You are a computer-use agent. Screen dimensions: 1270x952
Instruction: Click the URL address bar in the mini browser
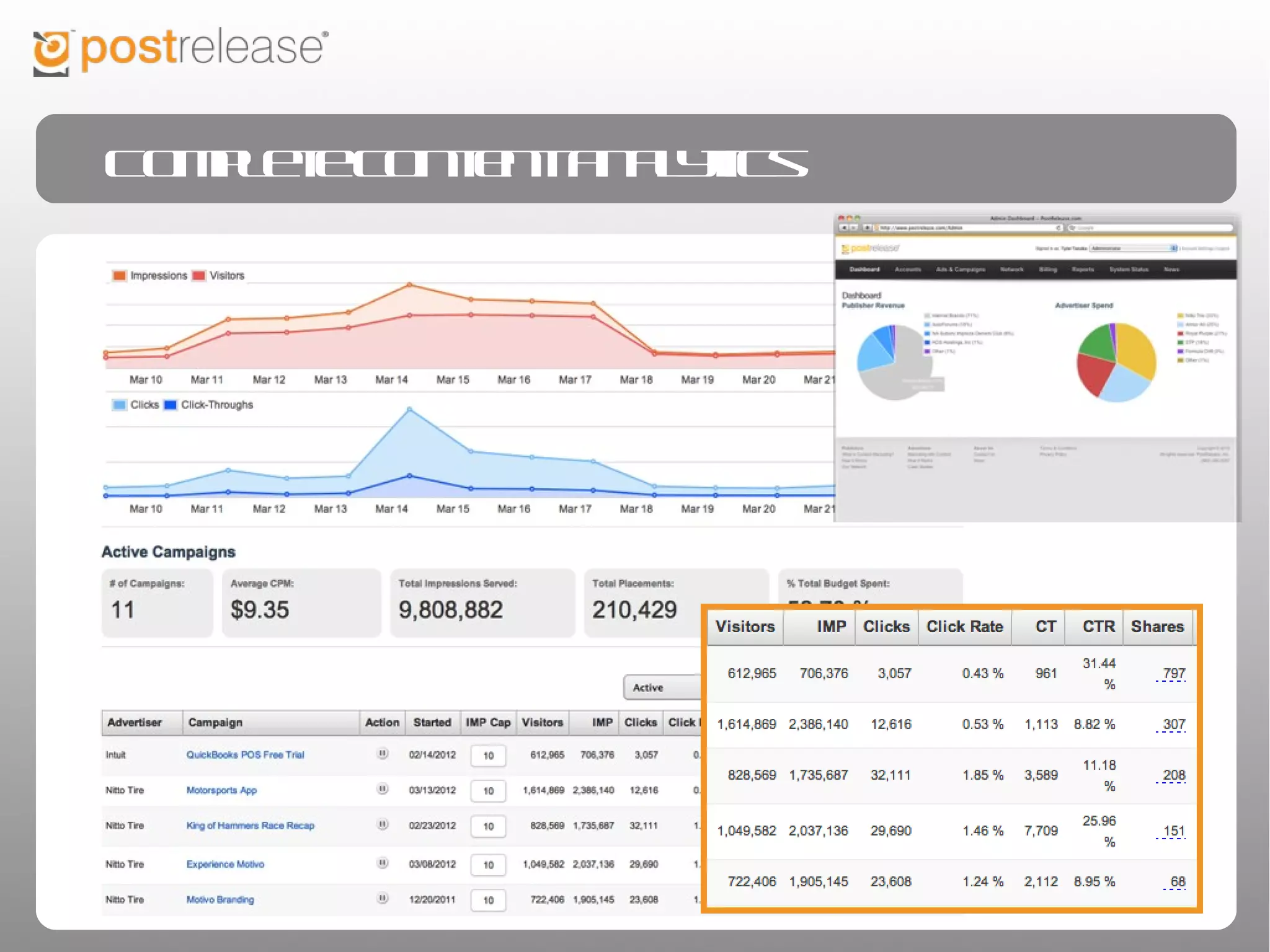[967, 228]
